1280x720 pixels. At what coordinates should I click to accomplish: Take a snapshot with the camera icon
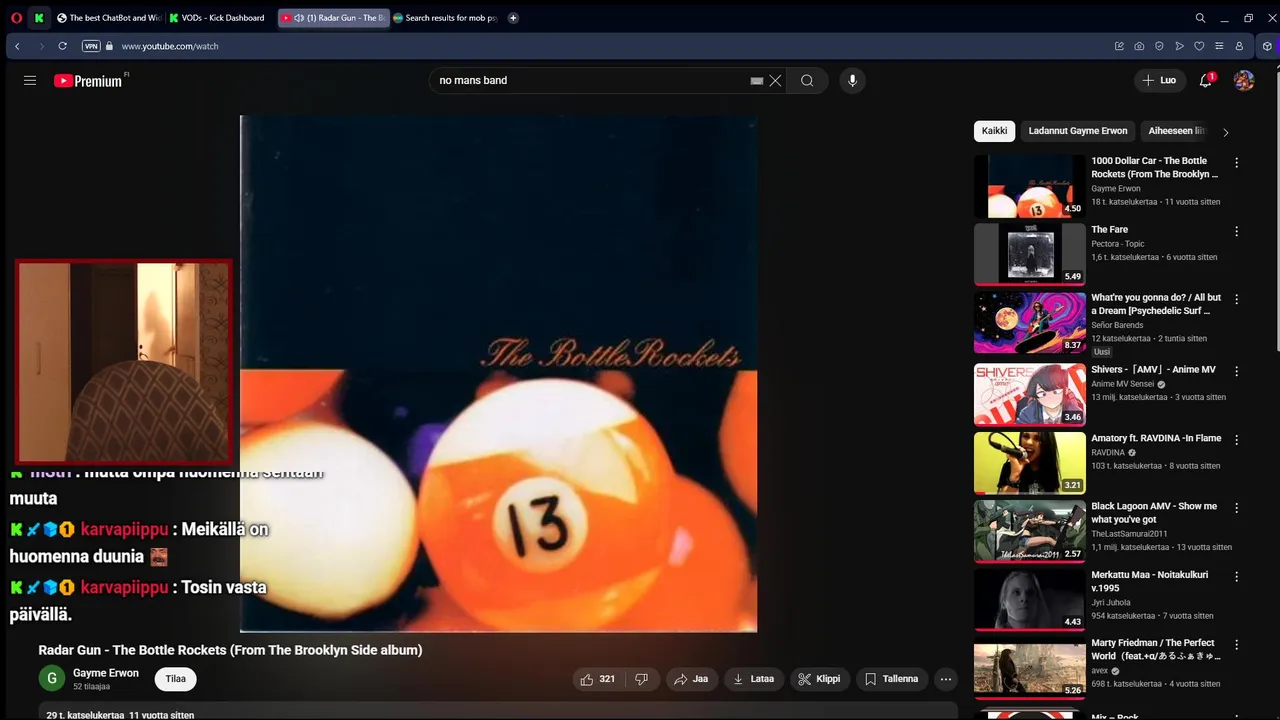click(x=1139, y=46)
